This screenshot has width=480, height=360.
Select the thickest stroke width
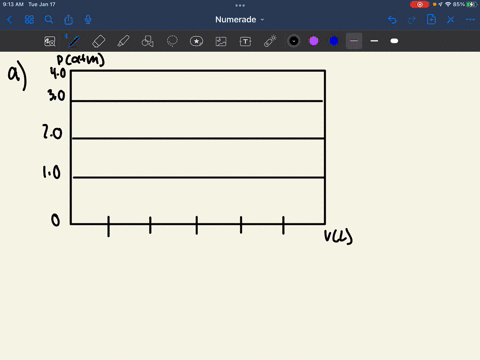point(394,41)
